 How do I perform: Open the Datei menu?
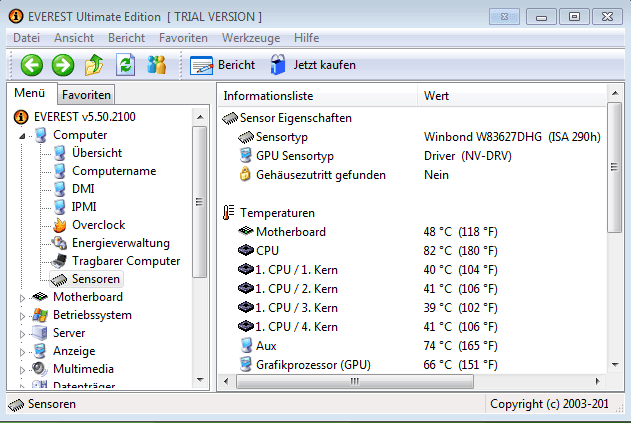[x=27, y=38]
